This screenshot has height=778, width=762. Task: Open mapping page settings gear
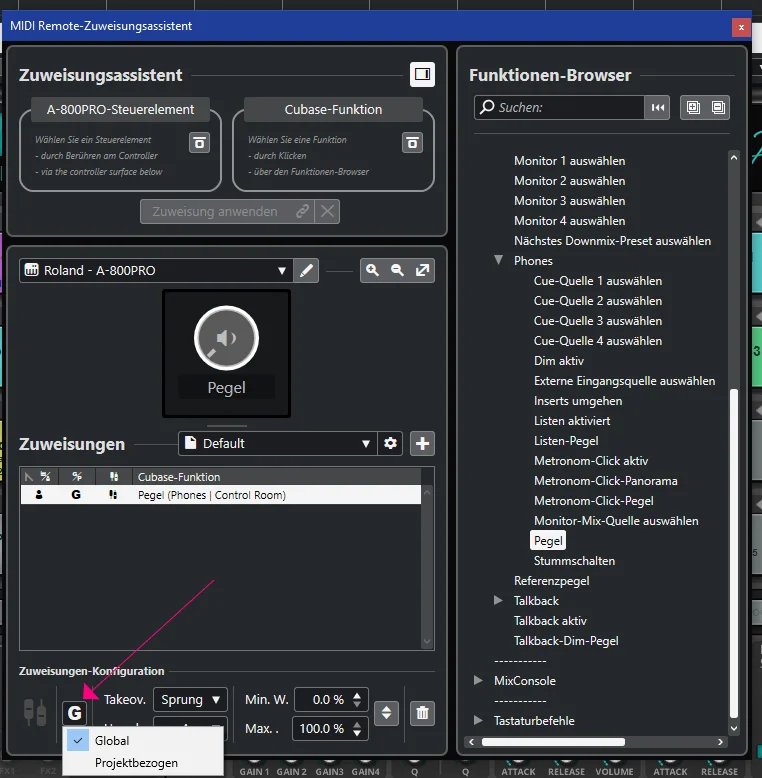(x=390, y=444)
